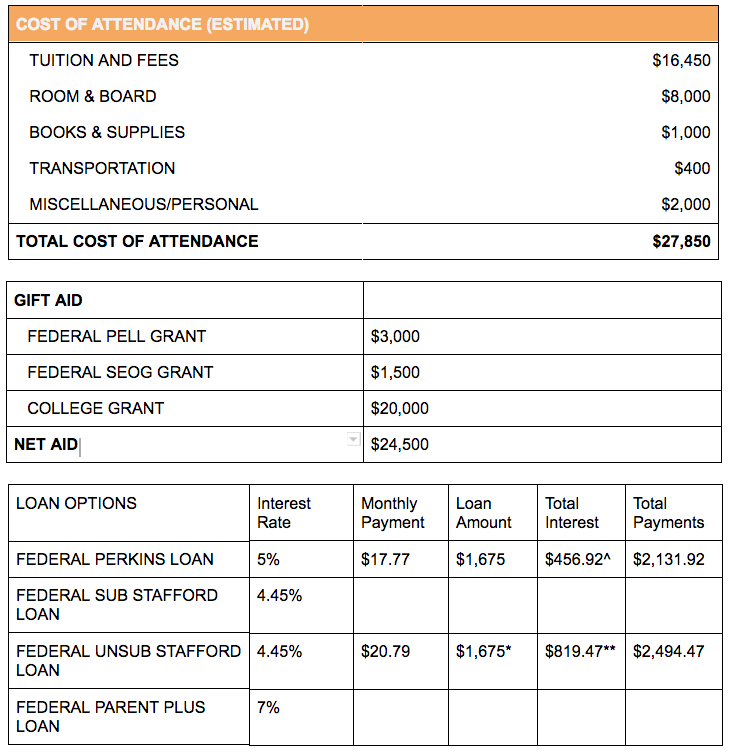Select the empty Monthly Payment cell for Sub Stafford
733x754 pixels.
click(x=400, y=605)
